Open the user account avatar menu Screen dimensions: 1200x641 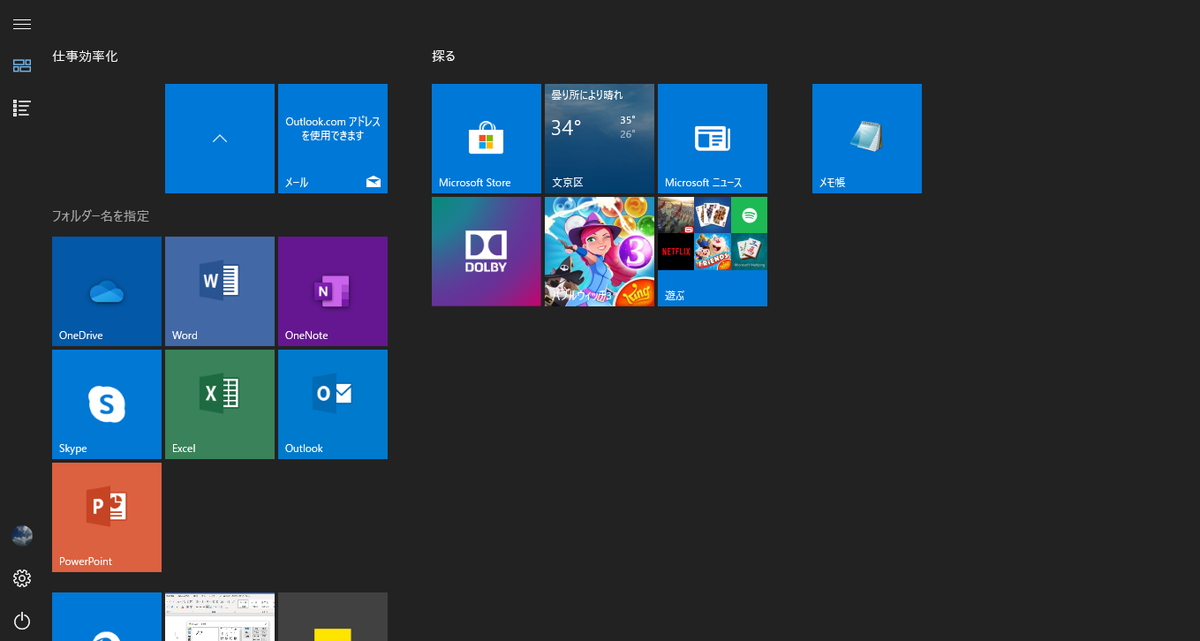[22, 536]
